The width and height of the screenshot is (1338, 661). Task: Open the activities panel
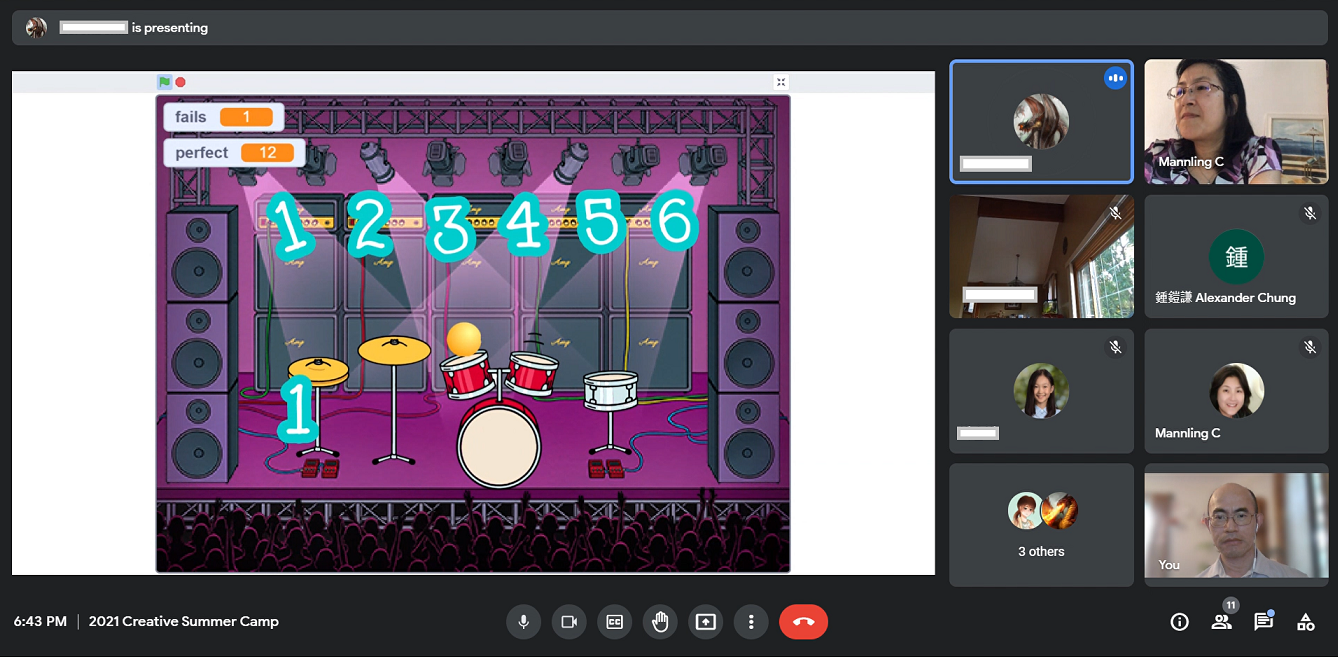point(1305,622)
